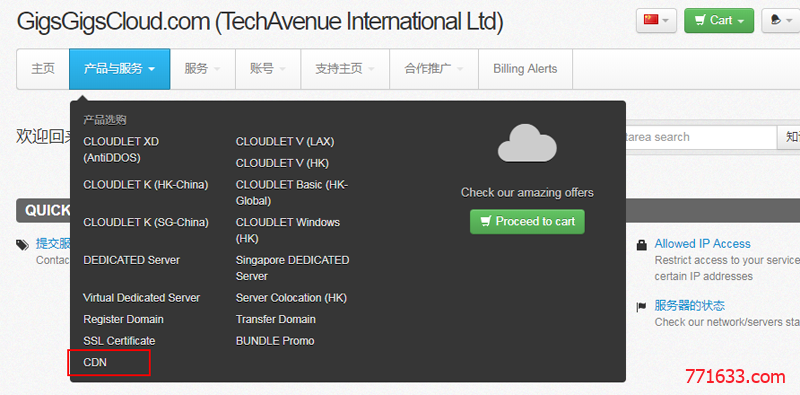Click the China flag language icon
The image size is (800, 395).
coord(656,20)
